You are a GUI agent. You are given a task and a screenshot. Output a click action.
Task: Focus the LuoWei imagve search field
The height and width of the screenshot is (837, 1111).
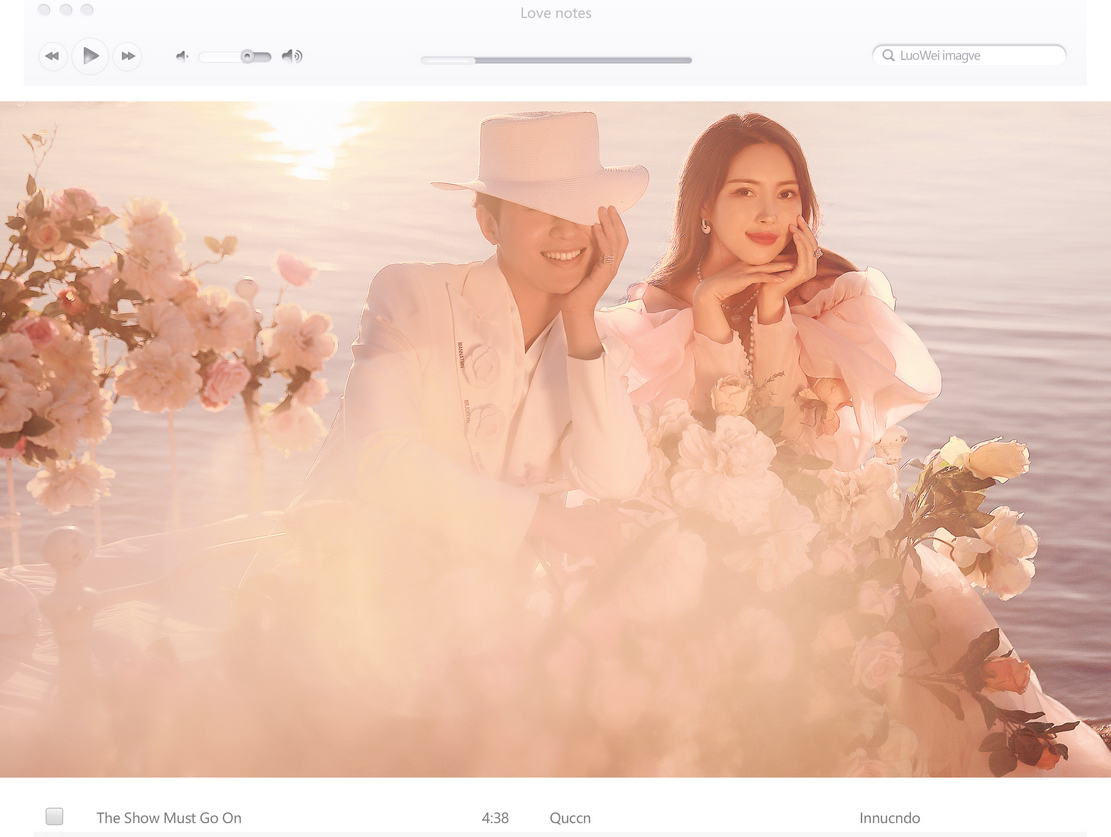click(x=969, y=55)
